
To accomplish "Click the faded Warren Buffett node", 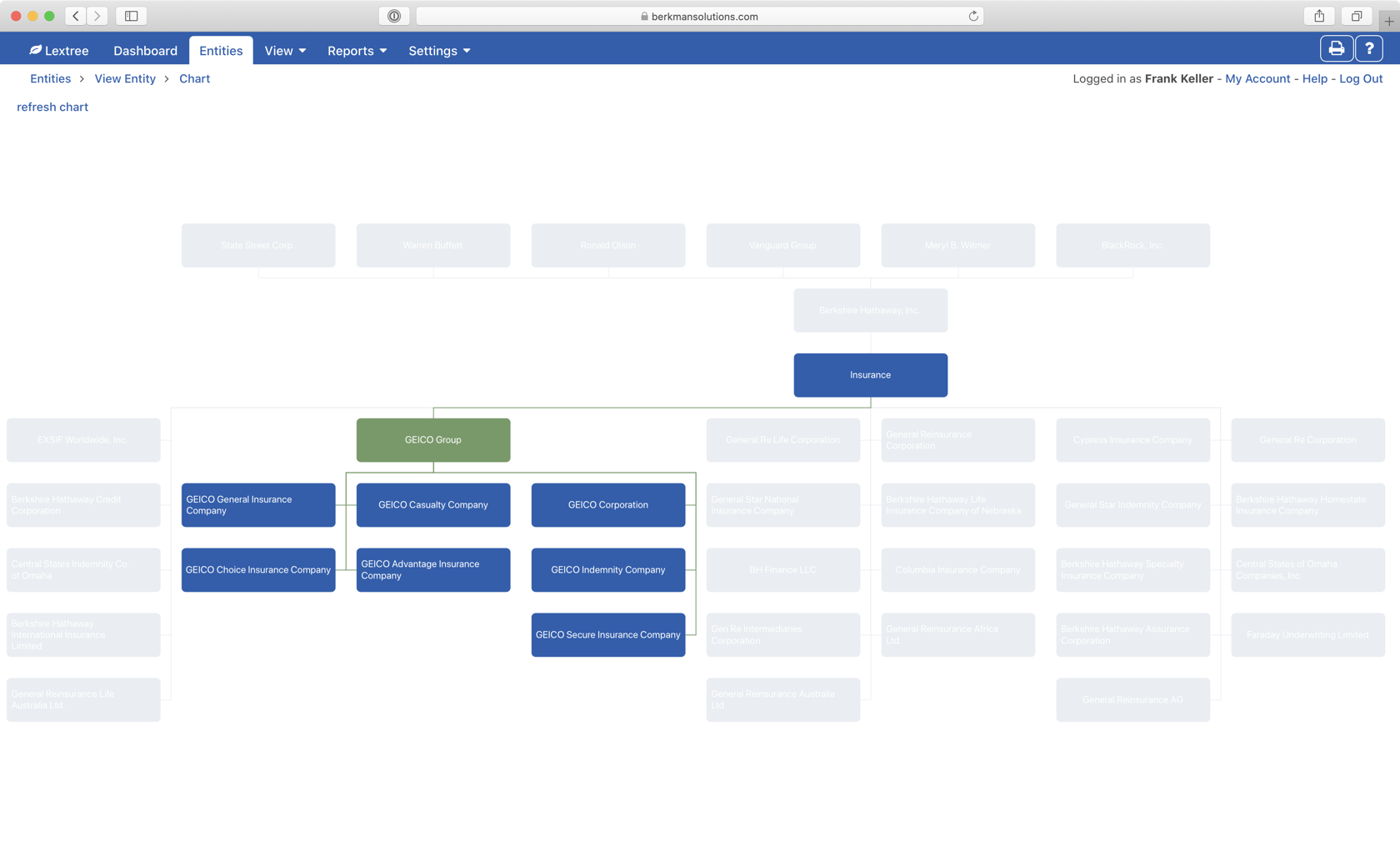I will point(433,245).
